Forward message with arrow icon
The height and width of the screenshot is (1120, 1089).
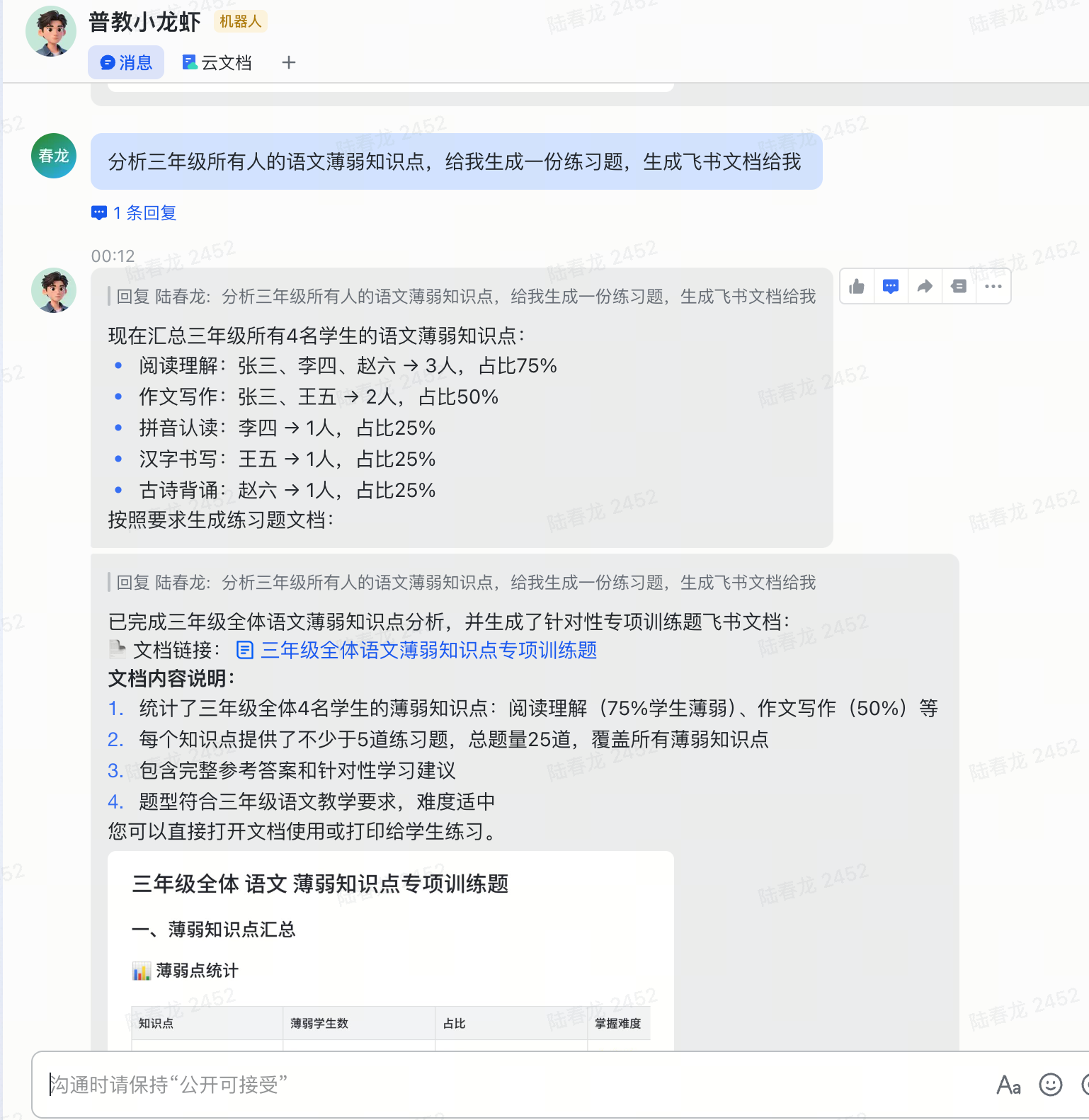pyautogui.click(x=925, y=287)
